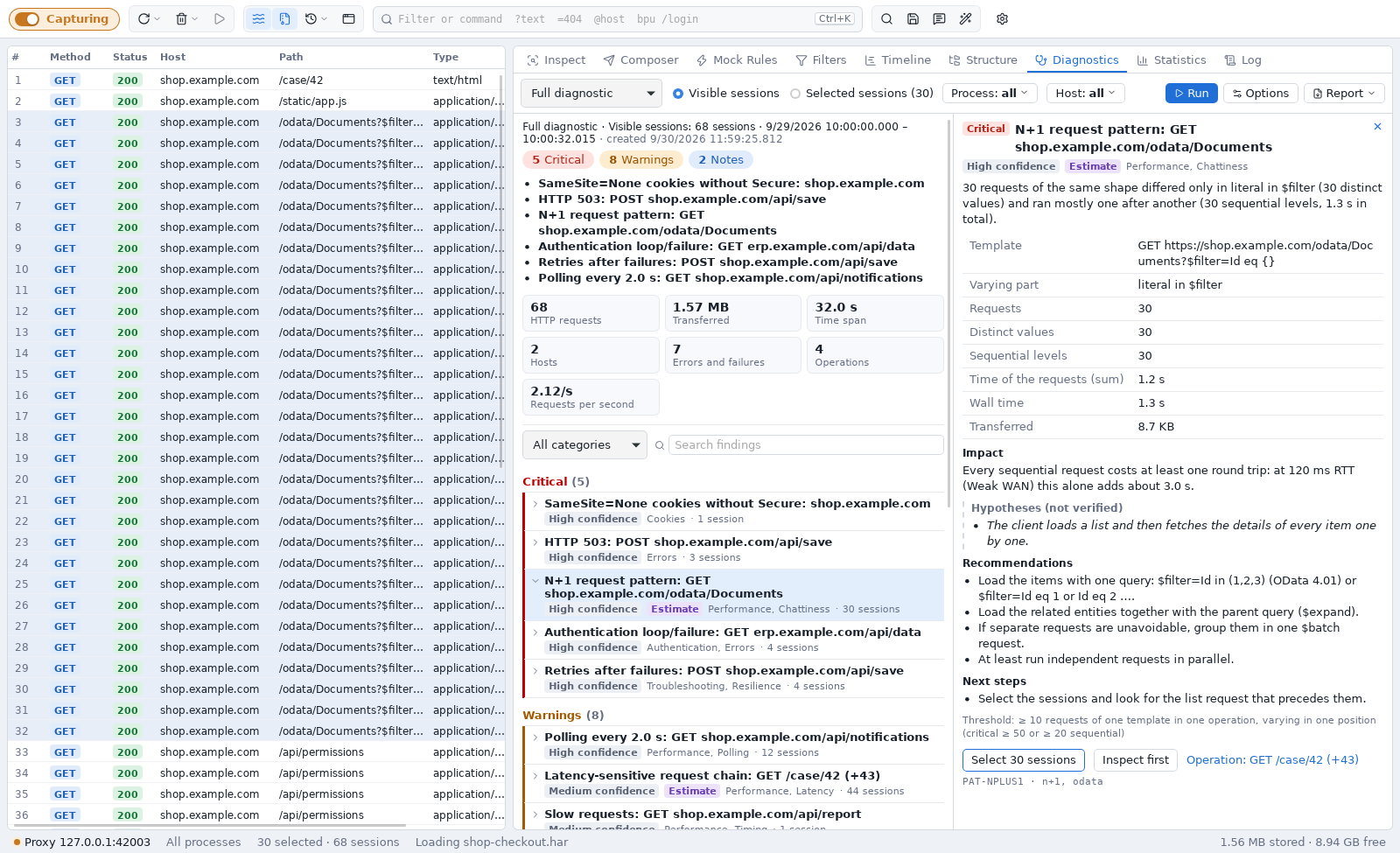Viewport: 1400px width, 853px height.
Task: Open the Log tab
Action: click(1243, 59)
